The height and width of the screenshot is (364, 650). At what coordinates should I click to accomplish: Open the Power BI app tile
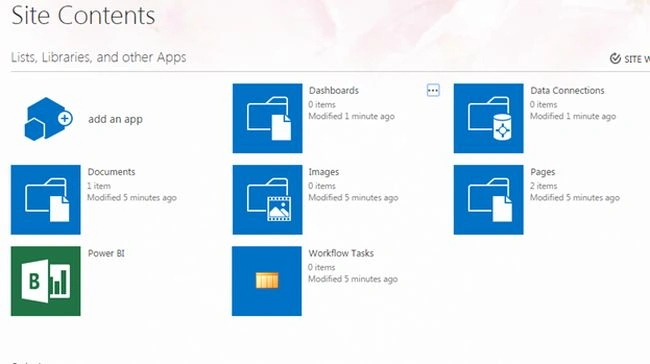point(46,281)
